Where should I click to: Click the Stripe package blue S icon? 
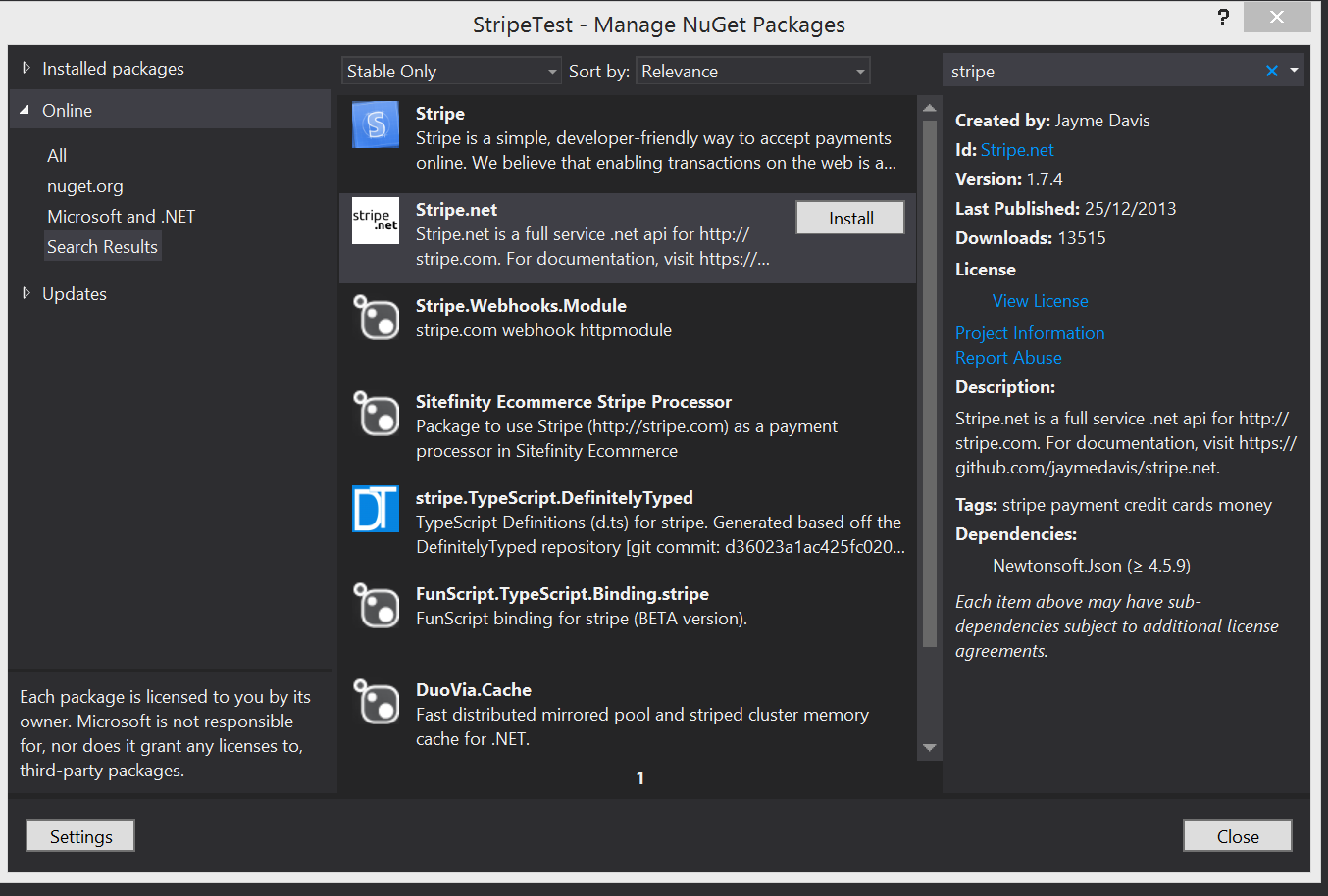pyautogui.click(x=376, y=124)
